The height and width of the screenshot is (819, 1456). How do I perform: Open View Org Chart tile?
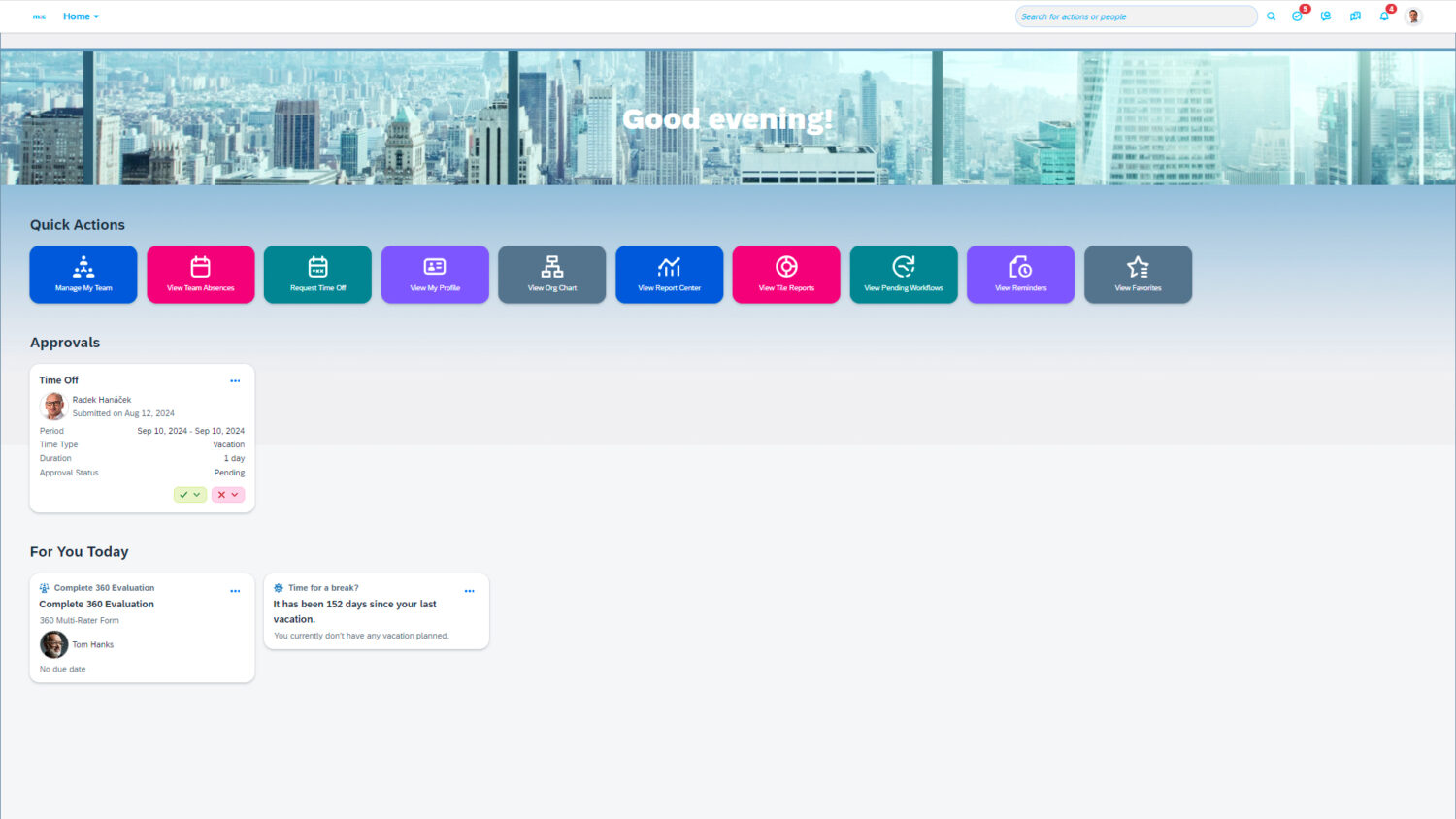click(552, 274)
